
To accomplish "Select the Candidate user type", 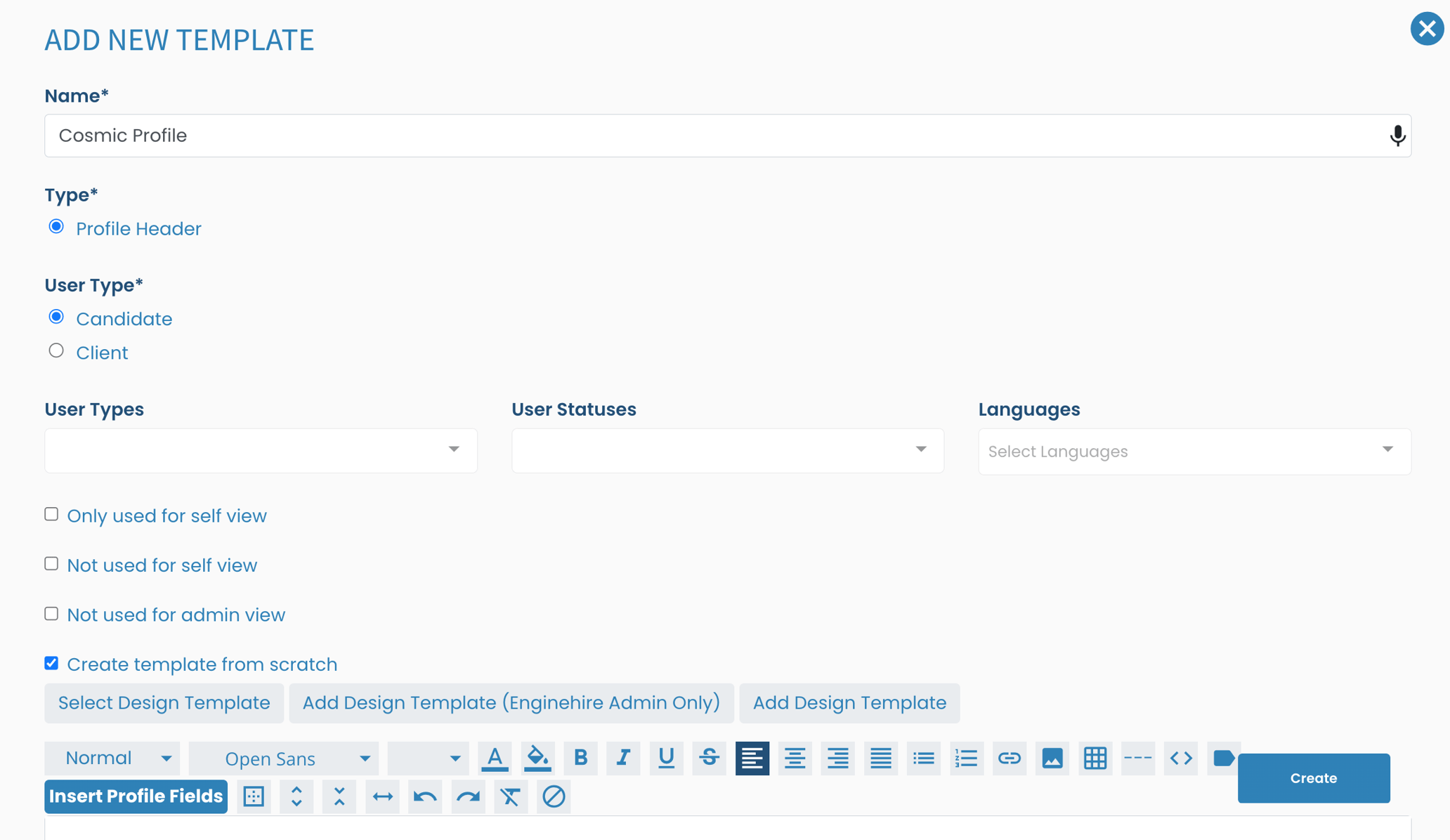I will pyautogui.click(x=56, y=317).
